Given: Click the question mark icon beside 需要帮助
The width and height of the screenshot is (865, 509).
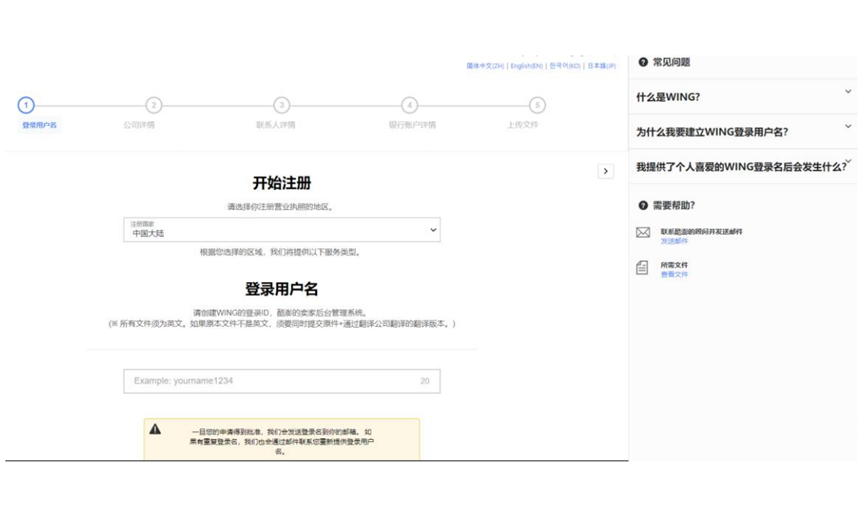Looking at the screenshot, I should 643,205.
